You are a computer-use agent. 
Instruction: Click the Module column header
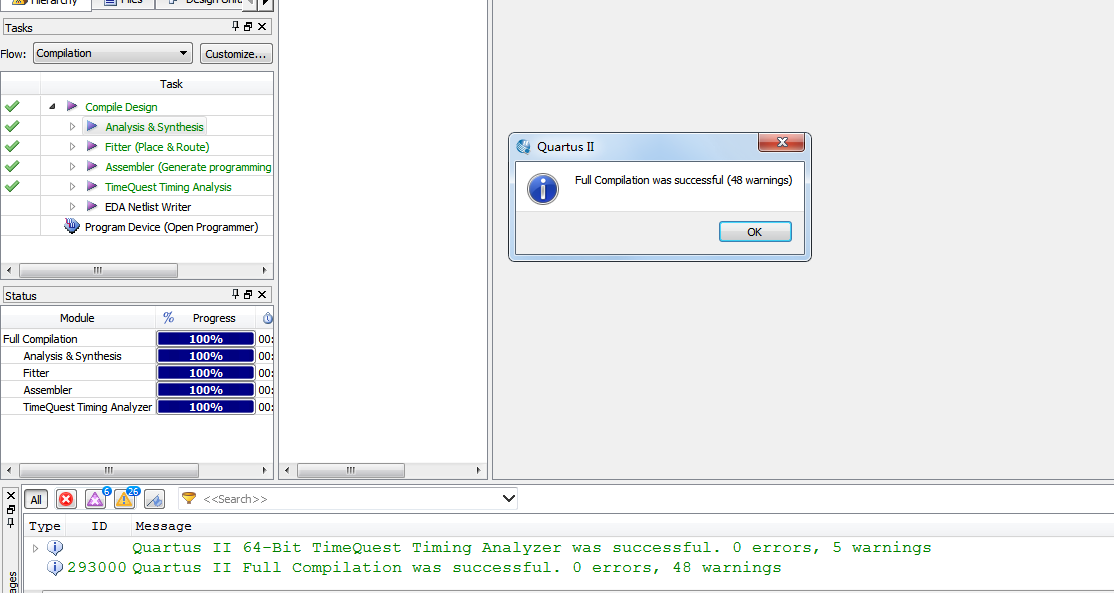point(77,318)
